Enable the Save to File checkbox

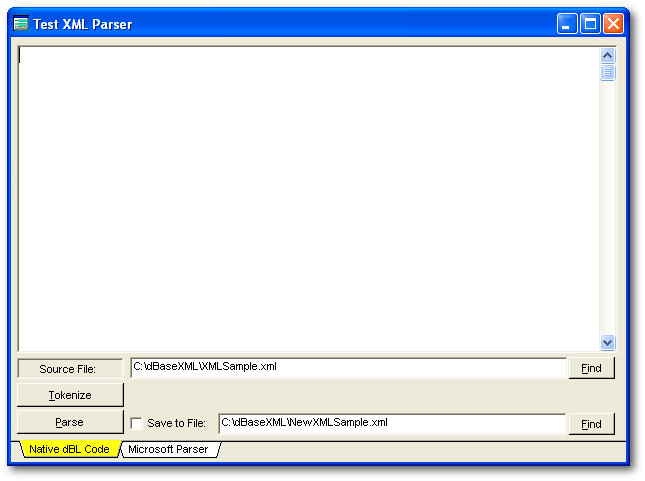click(x=137, y=423)
